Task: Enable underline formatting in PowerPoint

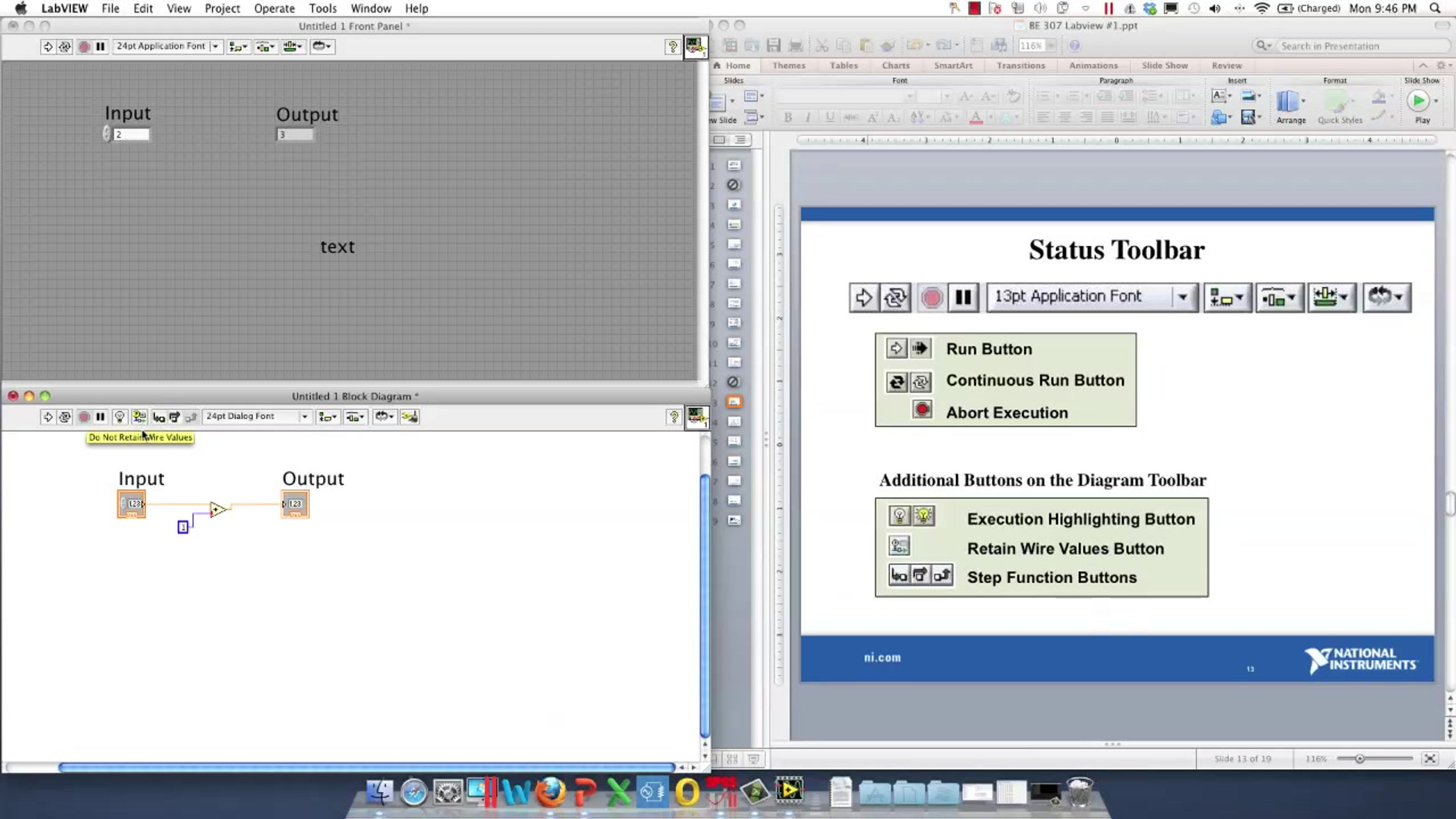Action: pos(829,117)
